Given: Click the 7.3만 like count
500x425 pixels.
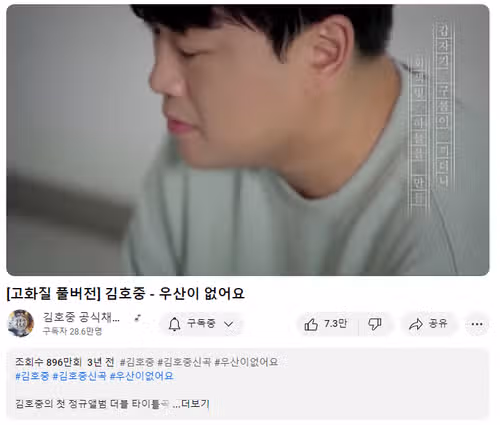Looking at the screenshot, I should point(335,324).
